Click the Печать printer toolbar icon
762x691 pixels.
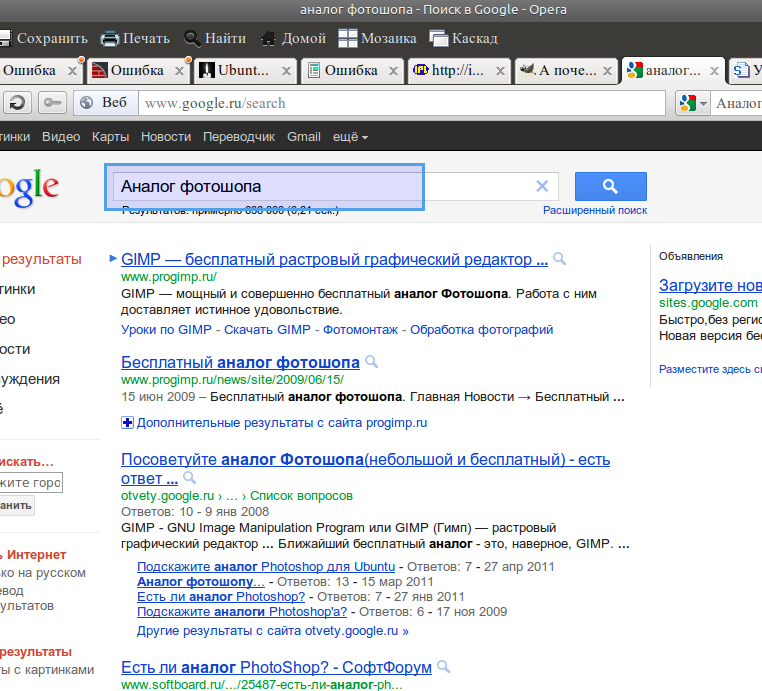click(x=110, y=38)
